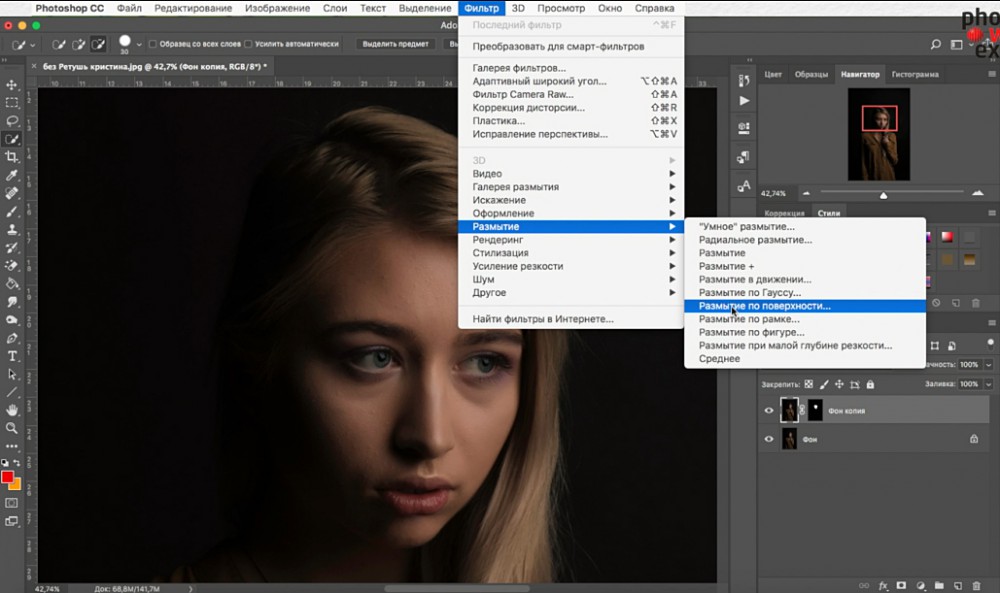Choose 'Размытие по Гауссу...' from submenu
Screen dimensions: 1000x593
[x=749, y=292]
